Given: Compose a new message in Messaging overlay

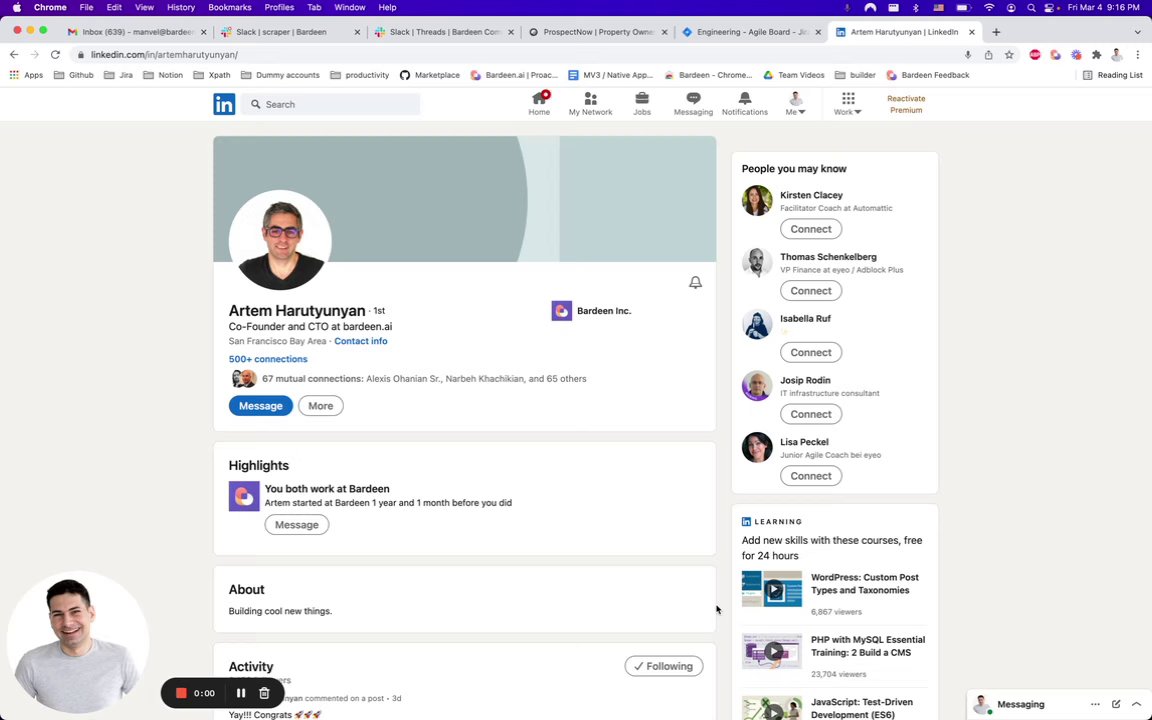Looking at the screenshot, I should (x=1115, y=704).
